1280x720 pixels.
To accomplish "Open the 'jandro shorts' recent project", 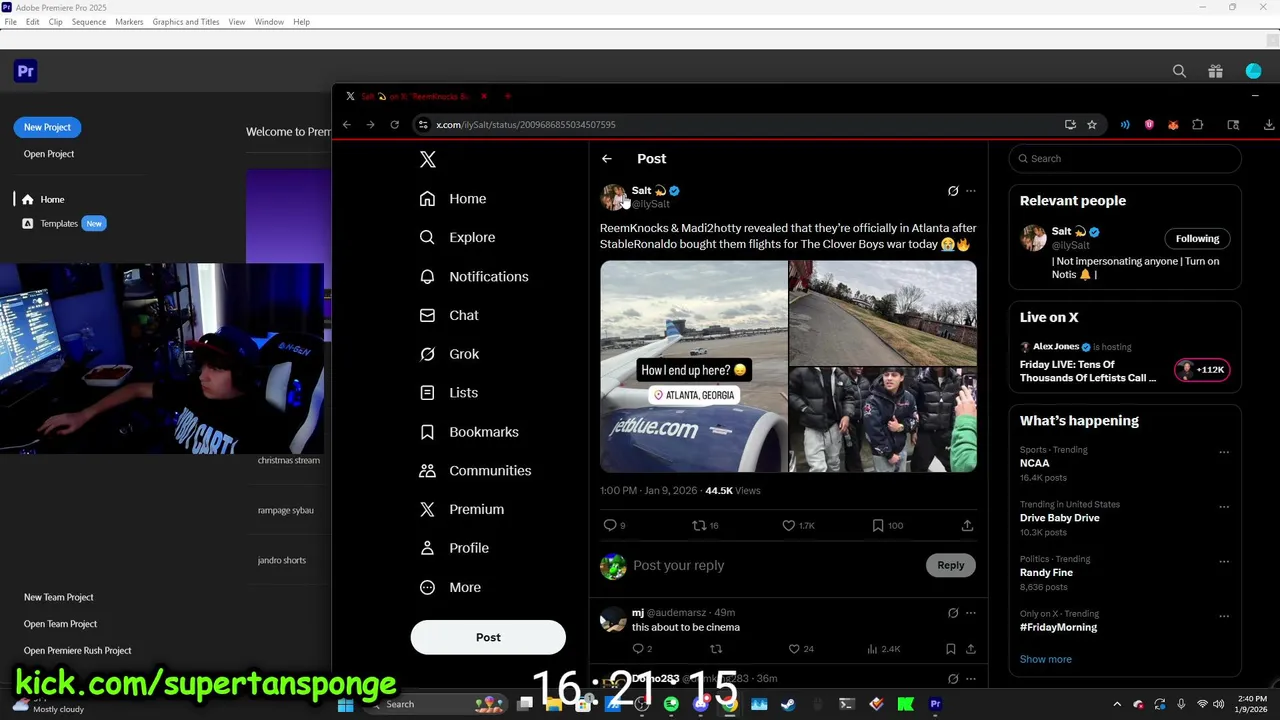I will [x=282, y=561].
